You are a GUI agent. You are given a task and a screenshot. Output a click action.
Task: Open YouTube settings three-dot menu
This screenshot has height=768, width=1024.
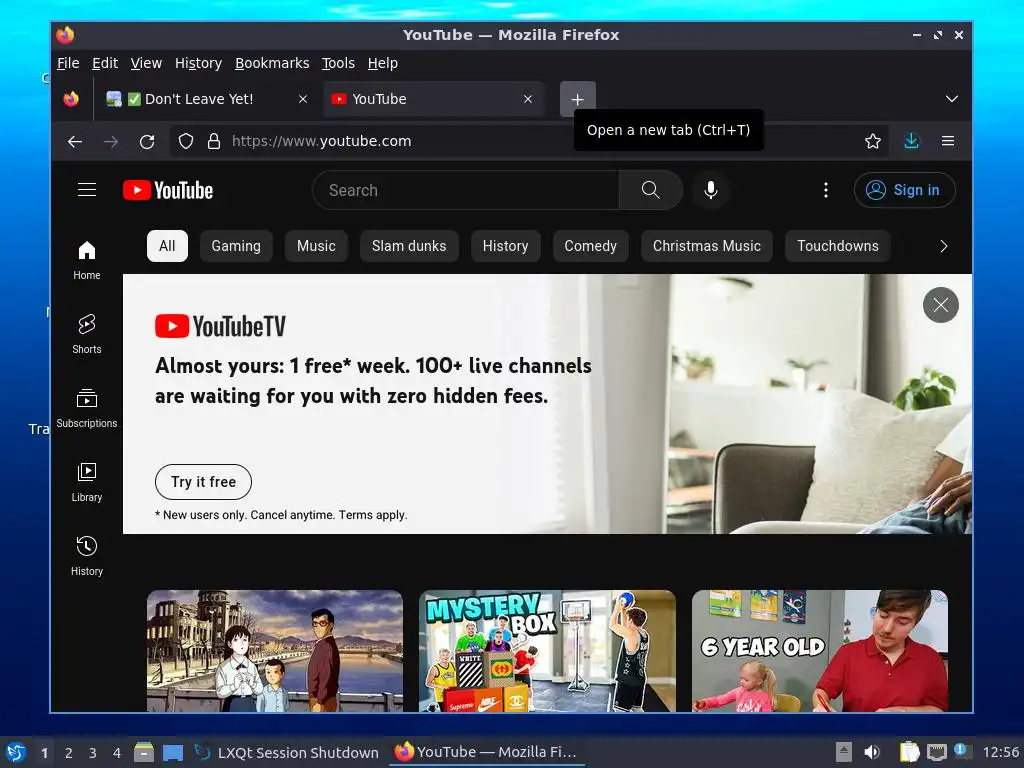pyautogui.click(x=825, y=190)
